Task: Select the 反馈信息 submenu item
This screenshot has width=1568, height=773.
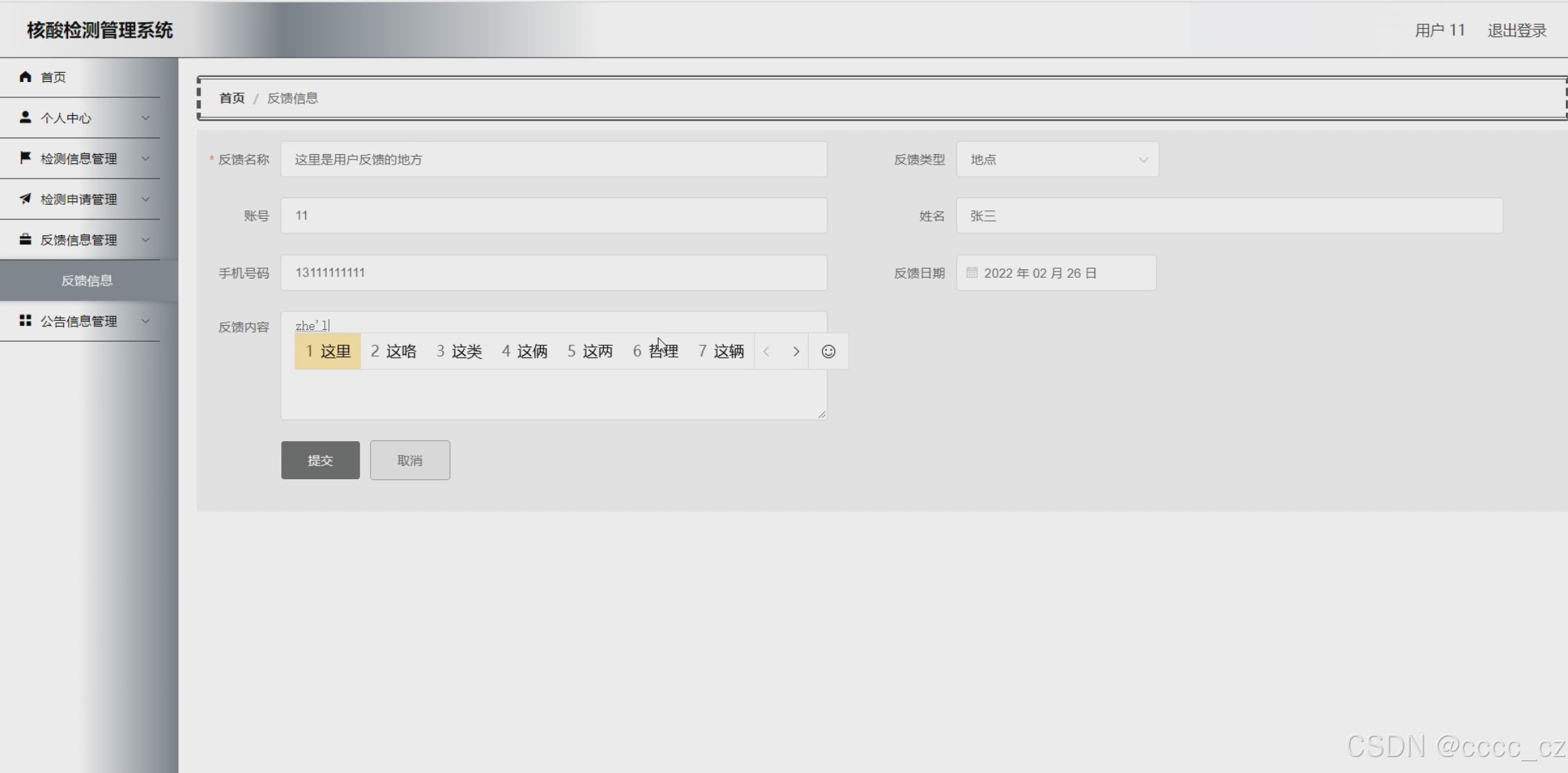Action: tap(87, 281)
